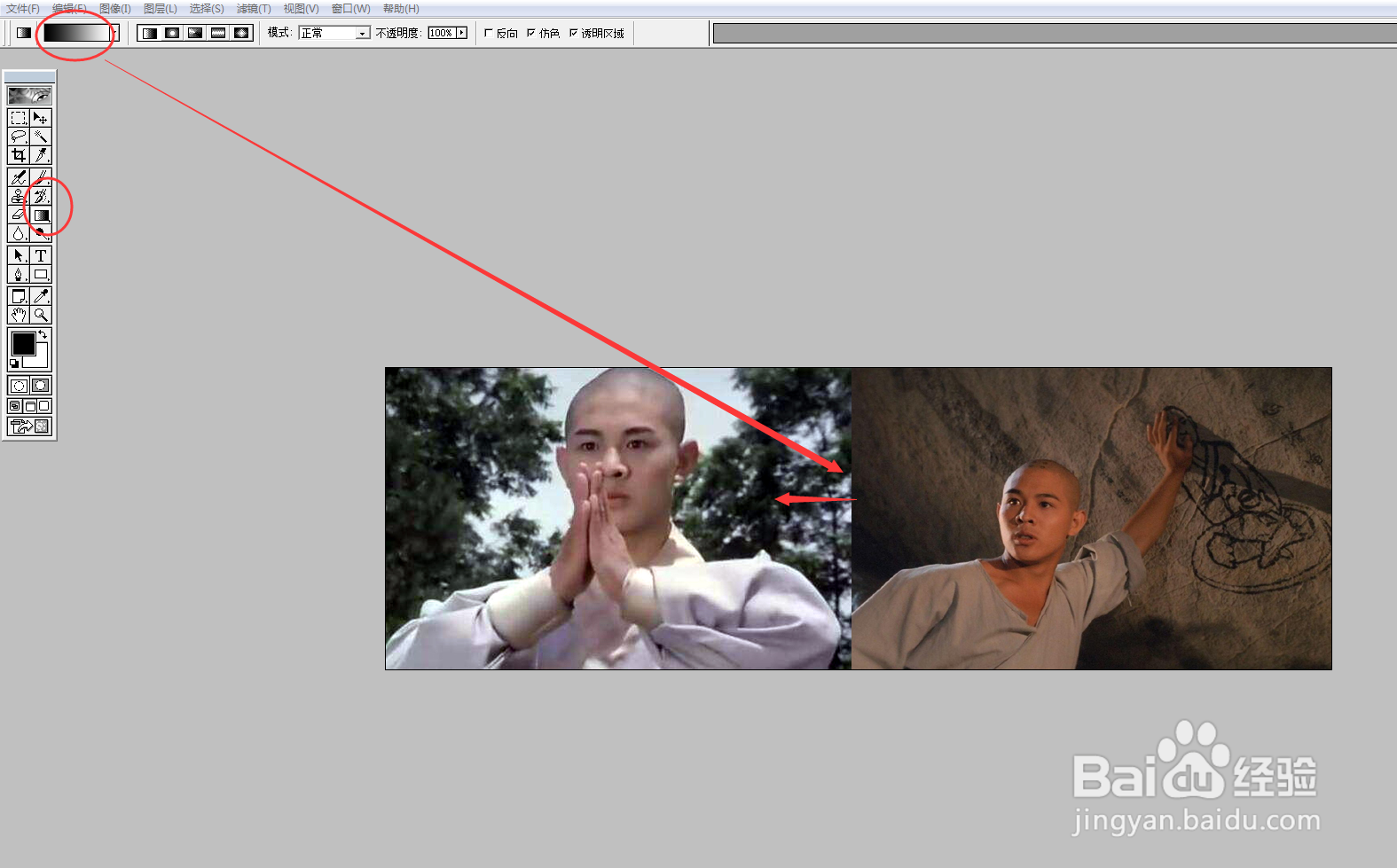Switch to Standard Mode editing

tap(18, 386)
